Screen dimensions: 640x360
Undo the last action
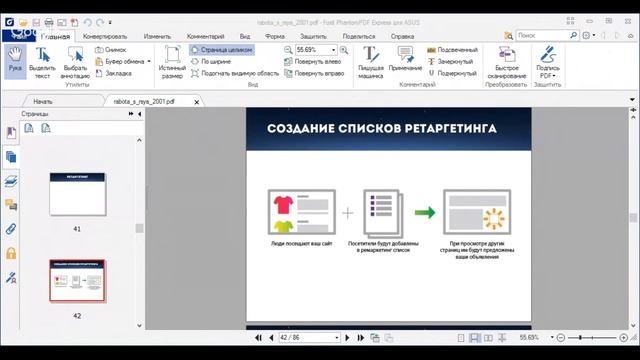(87, 22)
